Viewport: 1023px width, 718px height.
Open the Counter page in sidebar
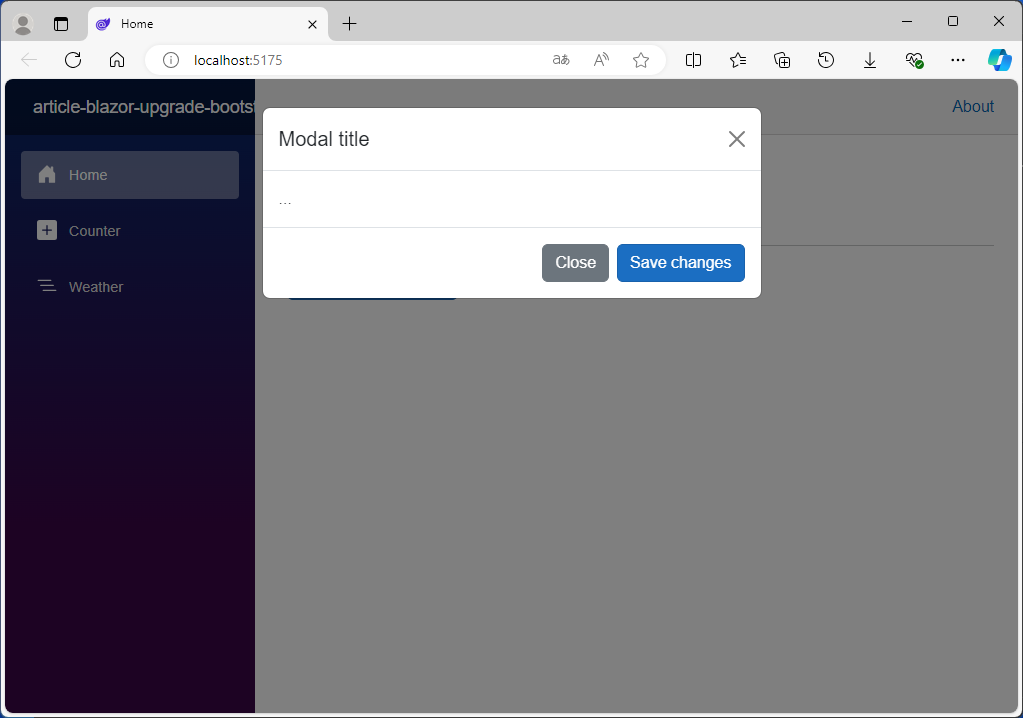pyautogui.click(x=130, y=231)
